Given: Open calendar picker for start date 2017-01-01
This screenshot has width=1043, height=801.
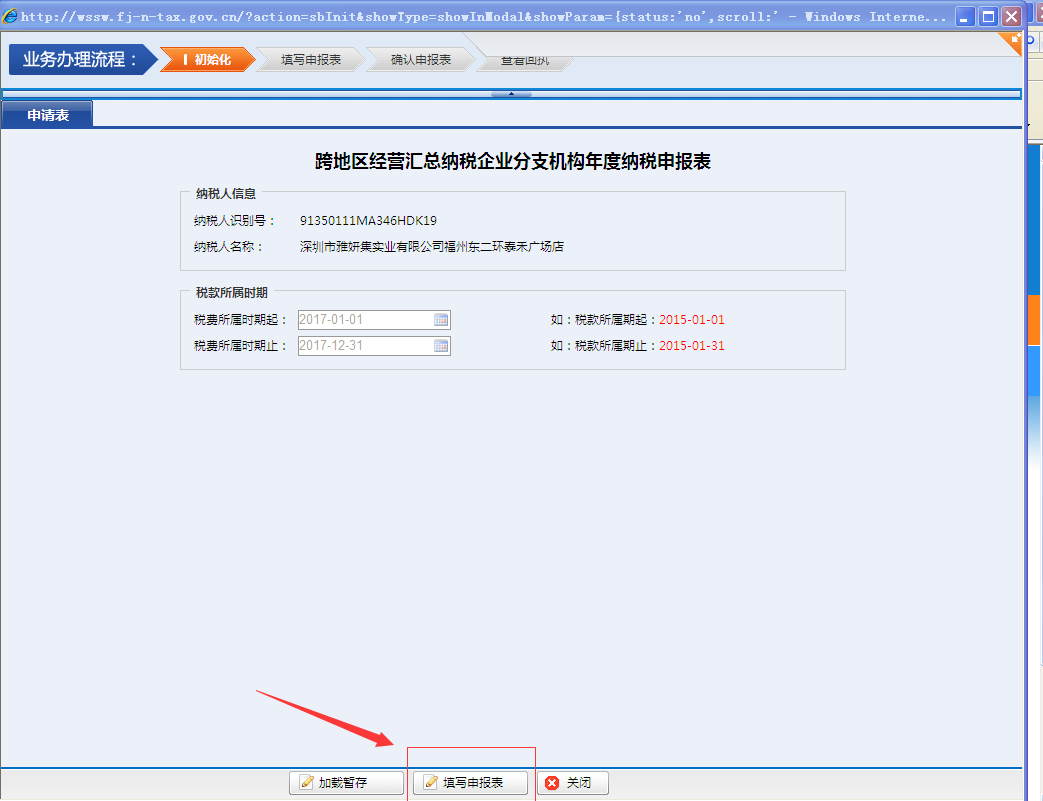Looking at the screenshot, I should tap(441, 320).
